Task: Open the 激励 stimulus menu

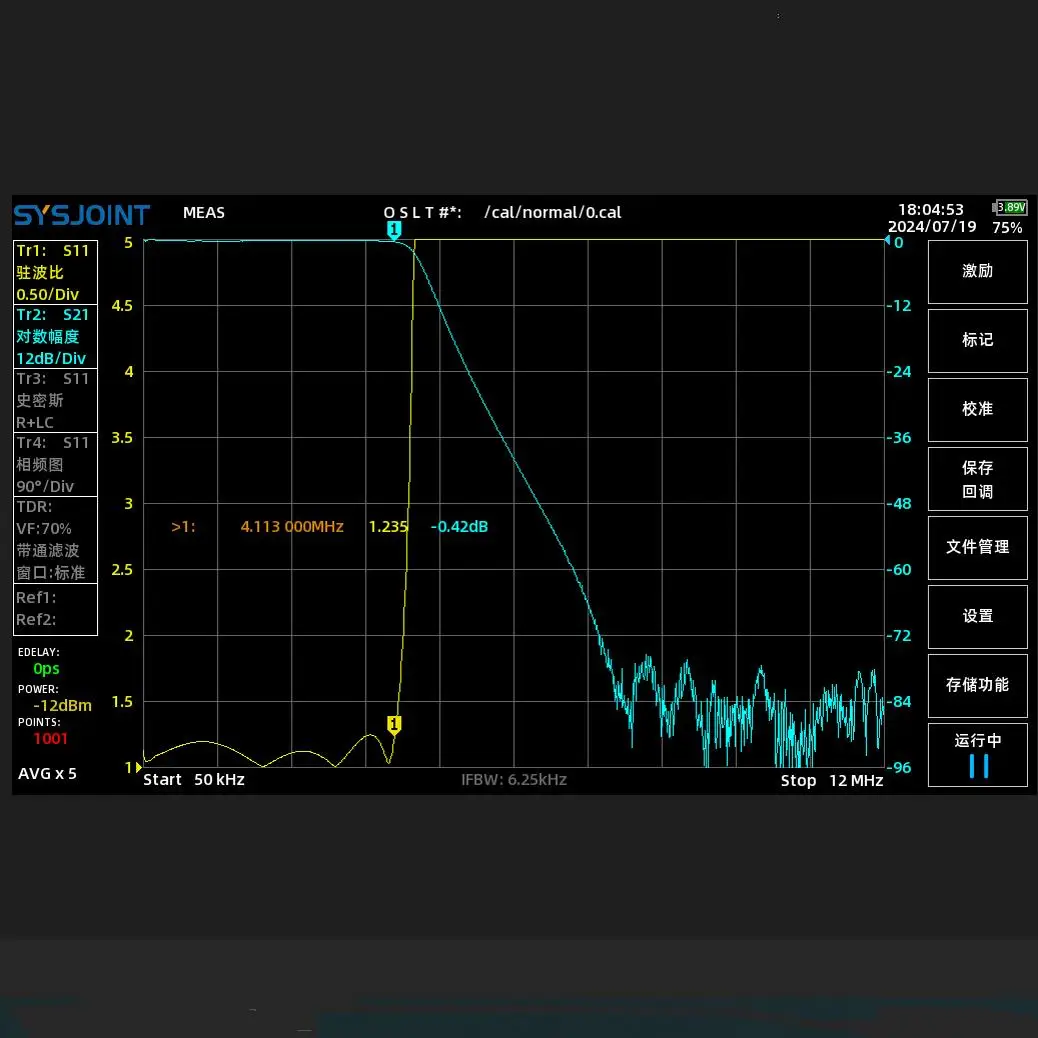Action: click(x=977, y=271)
